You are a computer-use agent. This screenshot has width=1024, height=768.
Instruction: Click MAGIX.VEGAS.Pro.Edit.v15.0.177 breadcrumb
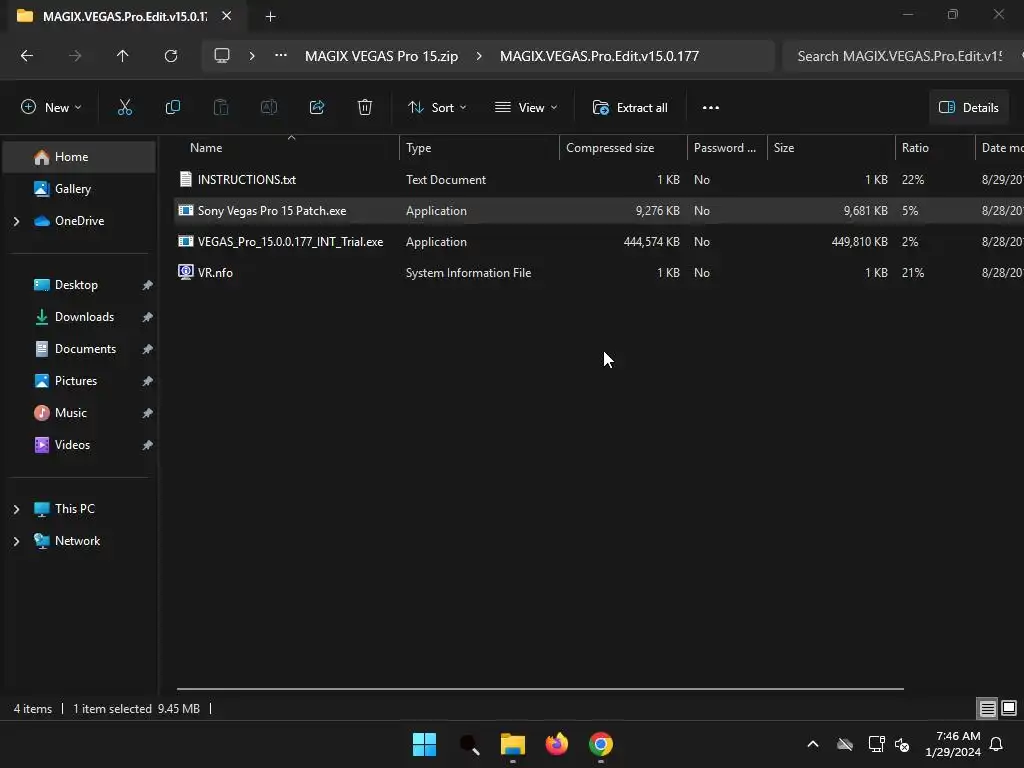click(600, 56)
